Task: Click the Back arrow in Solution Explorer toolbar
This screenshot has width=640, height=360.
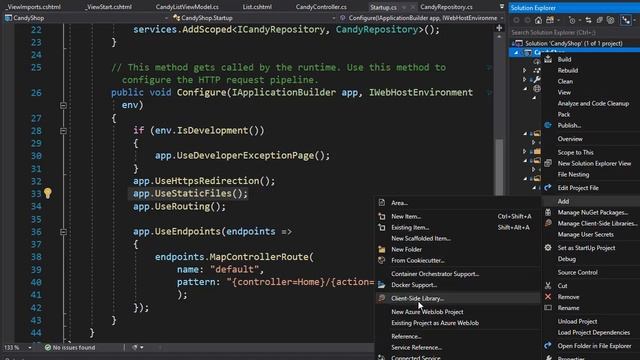Action: [516, 20]
